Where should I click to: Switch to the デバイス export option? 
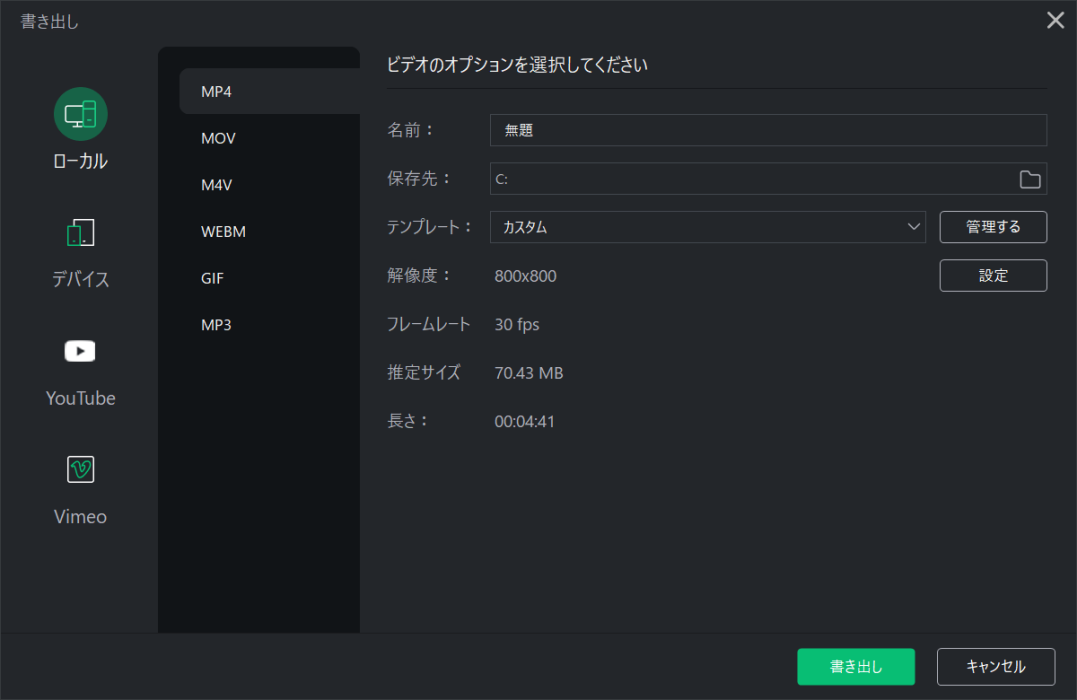click(x=80, y=234)
